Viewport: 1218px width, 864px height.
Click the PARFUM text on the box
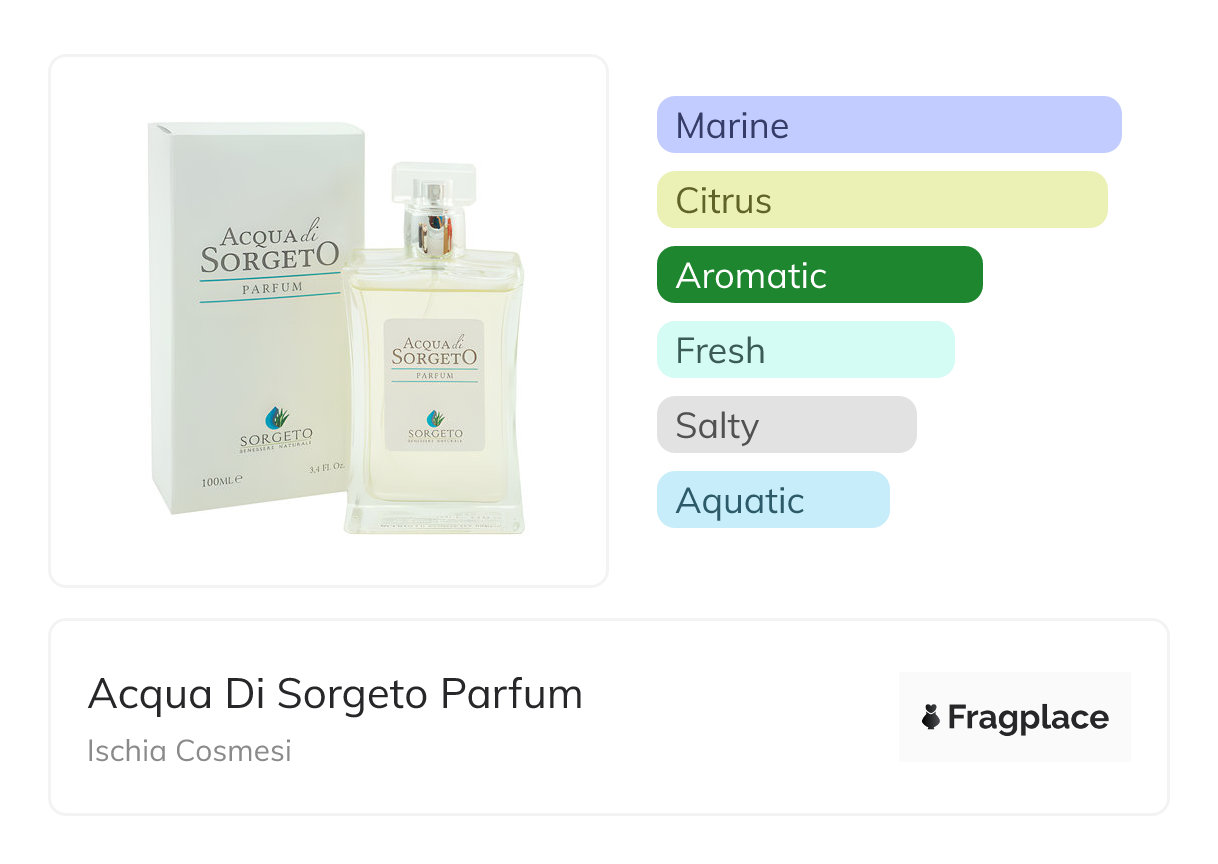[270, 288]
